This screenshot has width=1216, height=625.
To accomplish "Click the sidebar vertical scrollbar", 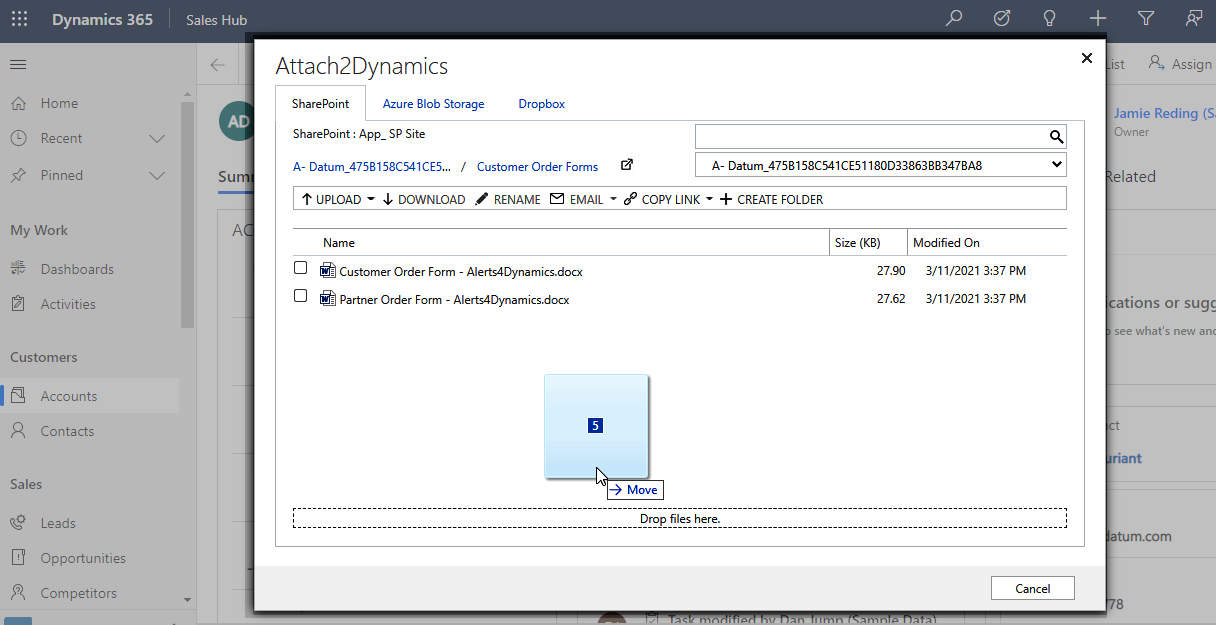I will click(x=187, y=215).
